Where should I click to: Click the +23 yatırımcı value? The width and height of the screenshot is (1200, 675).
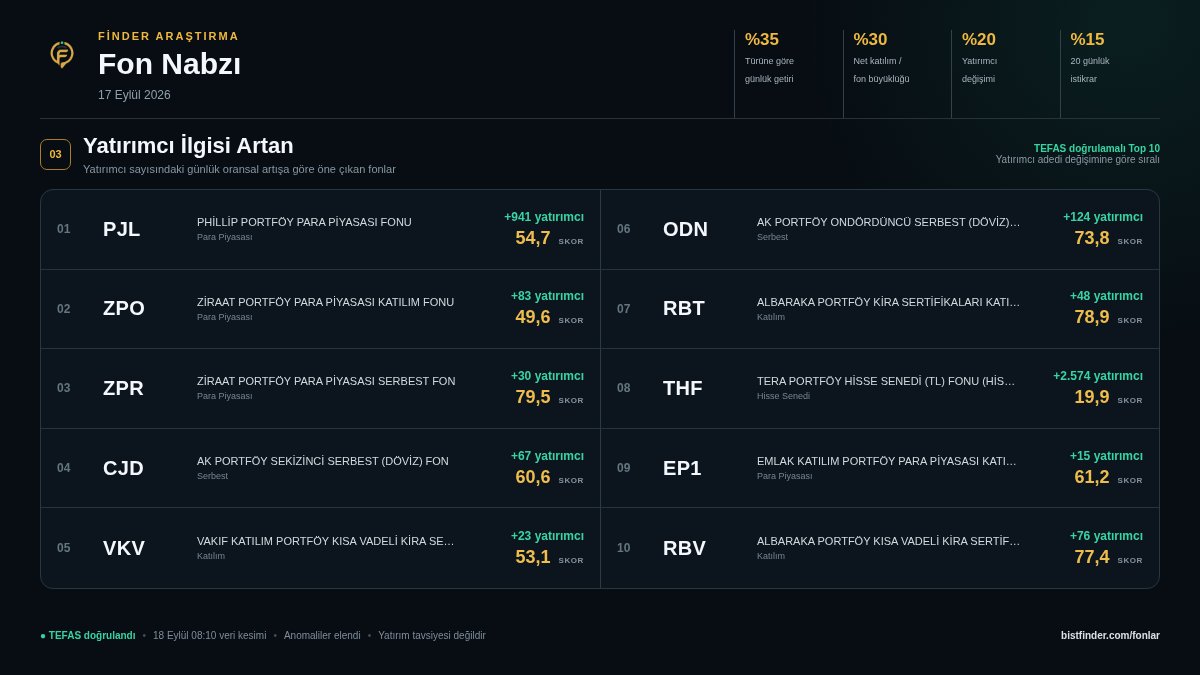pos(547,536)
